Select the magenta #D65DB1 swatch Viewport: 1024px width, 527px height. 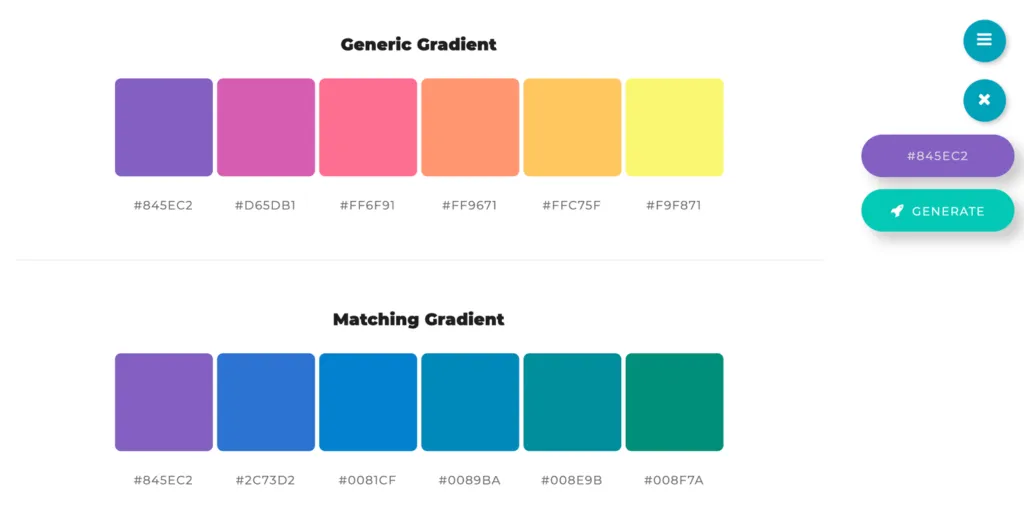click(266, 127)
